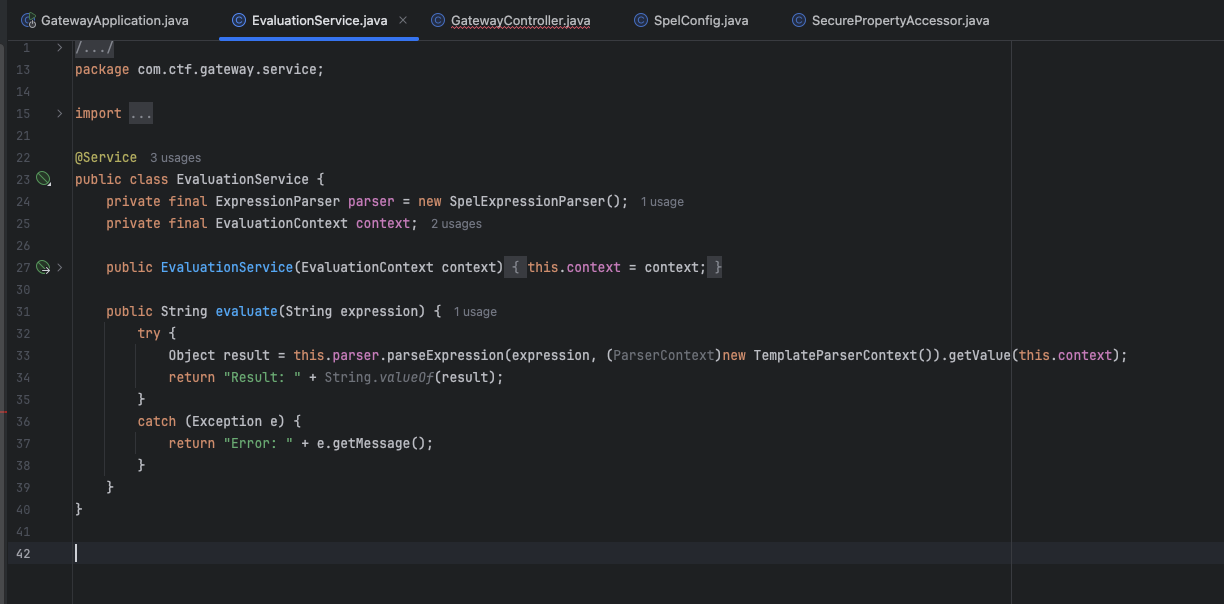
Task: Expand the folded constructor at line 27
Action: click(60, 267)
